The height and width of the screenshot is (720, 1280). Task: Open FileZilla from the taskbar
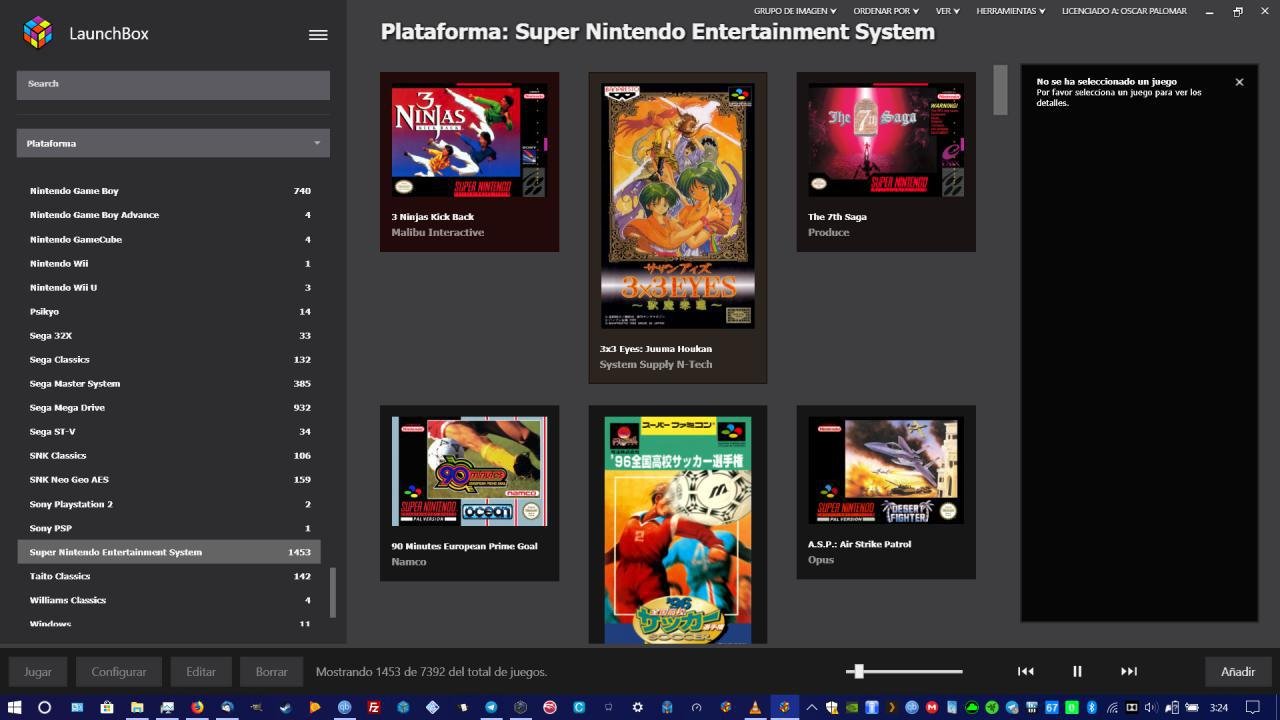pos(374,707)
